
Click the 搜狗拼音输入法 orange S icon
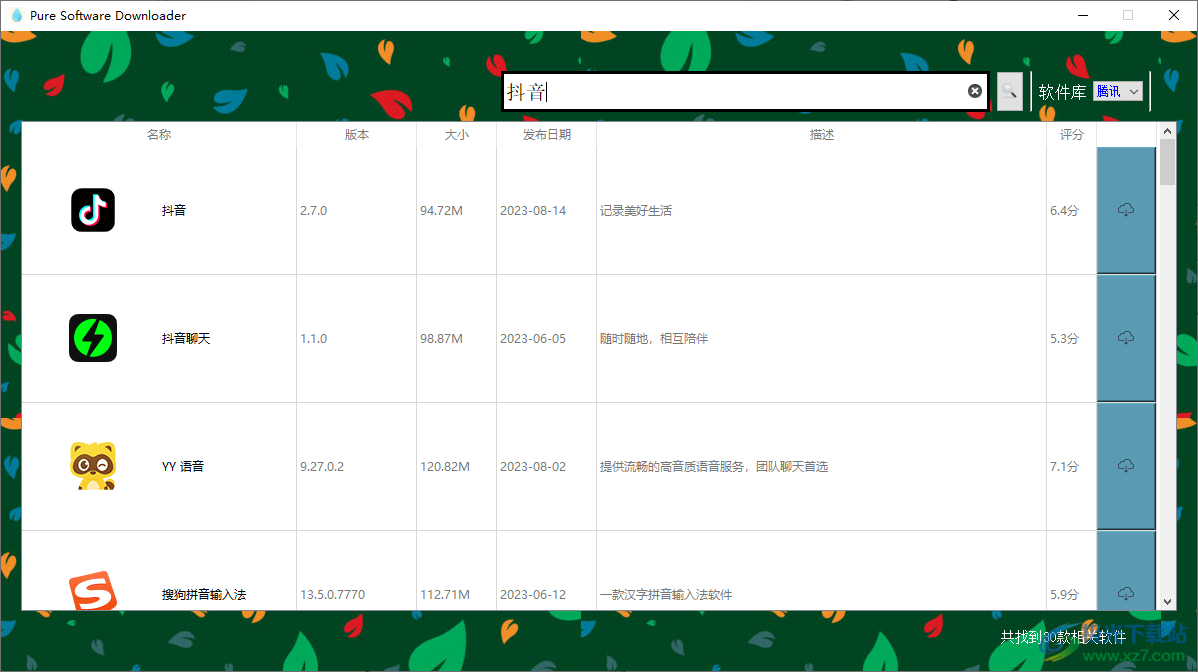tap(93, 590)
